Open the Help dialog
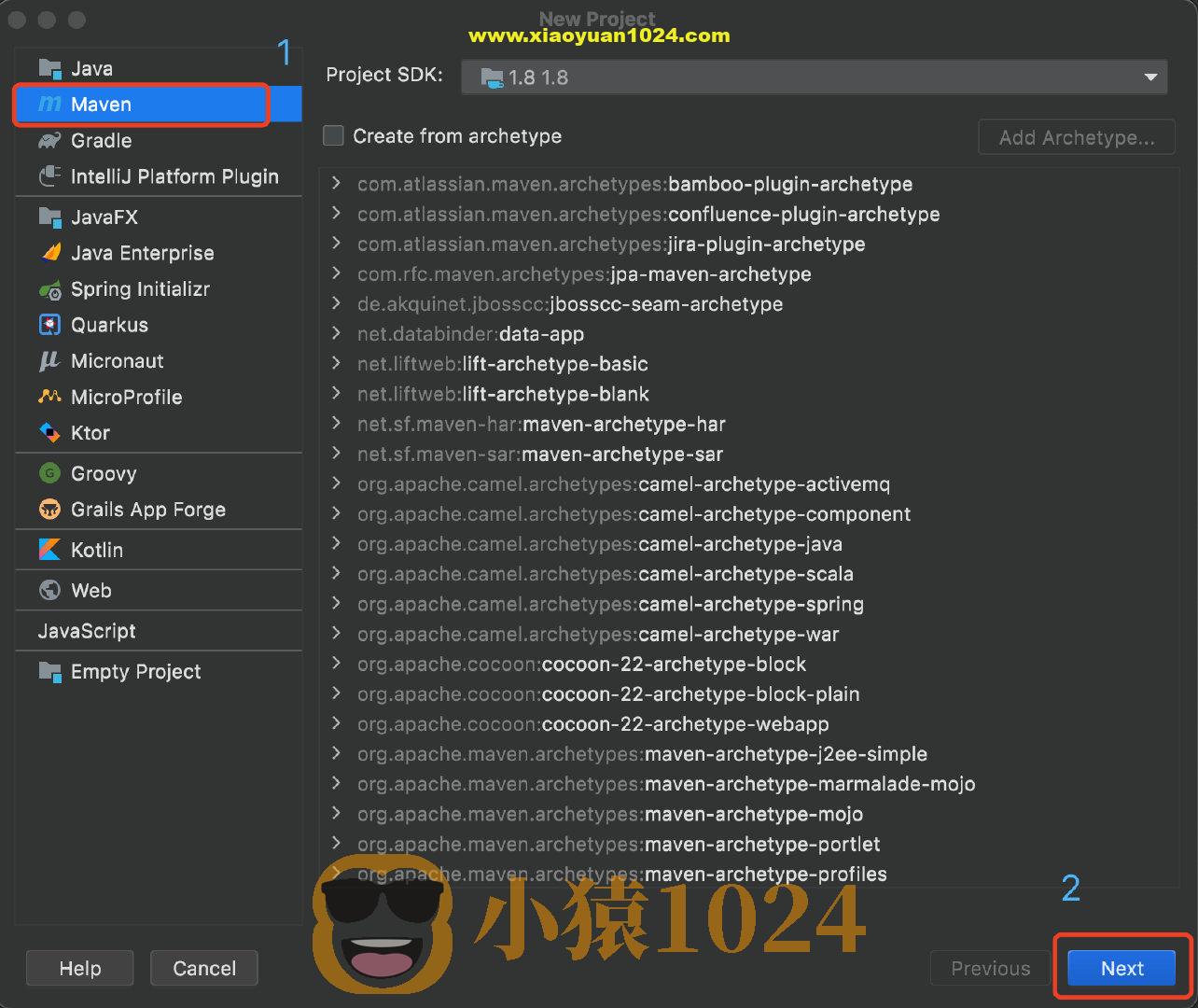The width and height of the screenshot is (1198, 1008). 79,968
